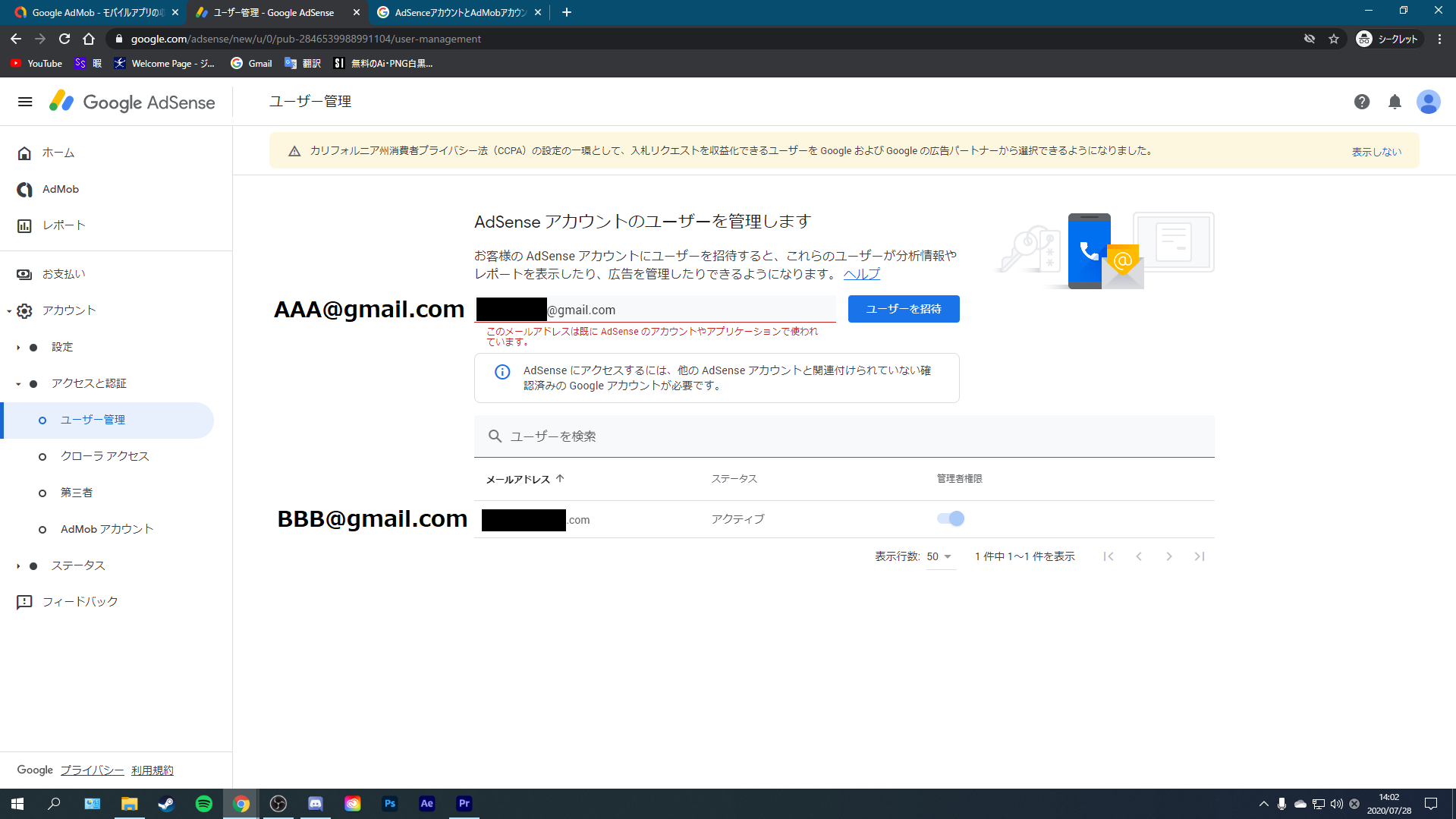Viewport: 1456px width, 819px height.
Task: Select ユーザー管理 in sidebar
Action: point(108,421)
